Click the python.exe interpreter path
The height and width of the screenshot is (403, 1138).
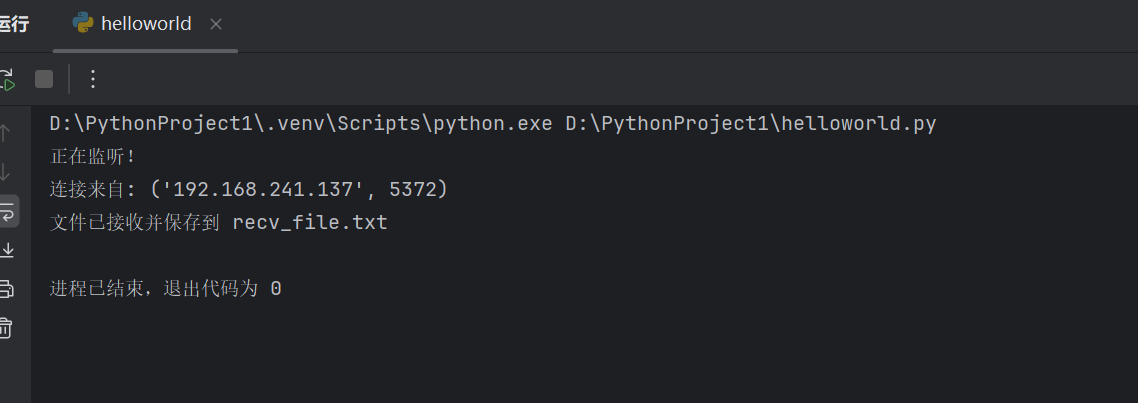[x=300, y=124]
